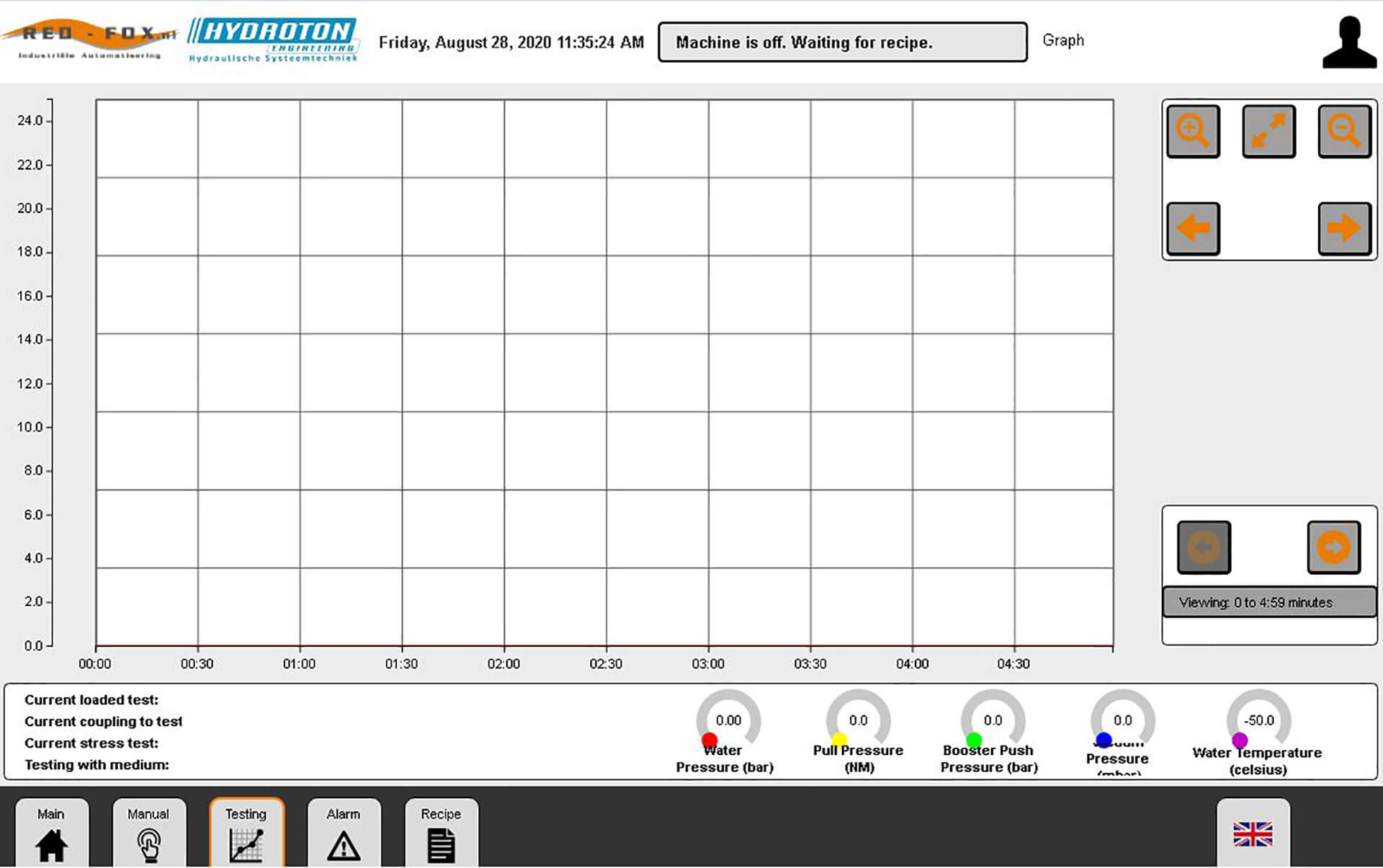Open the user profile silhouette icon
This screenshot has width=1383, height=868.
(1348, 43)
